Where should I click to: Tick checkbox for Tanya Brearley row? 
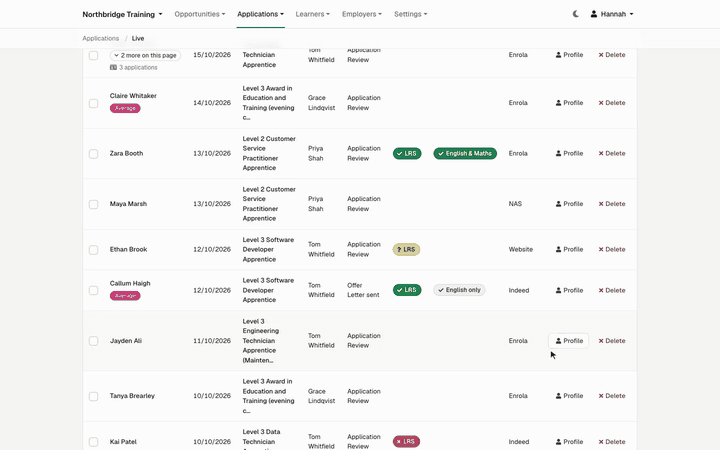pos(93,396)
